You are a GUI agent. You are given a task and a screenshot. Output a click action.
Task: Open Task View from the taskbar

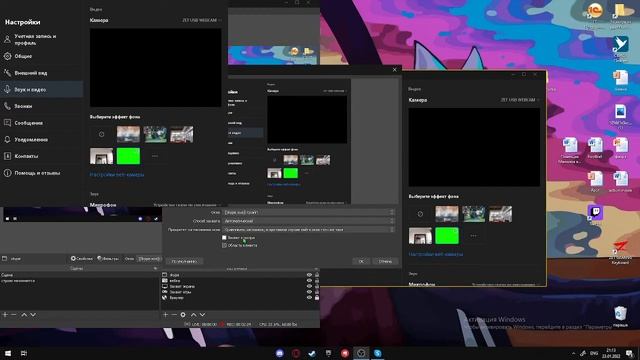[24, 353]
